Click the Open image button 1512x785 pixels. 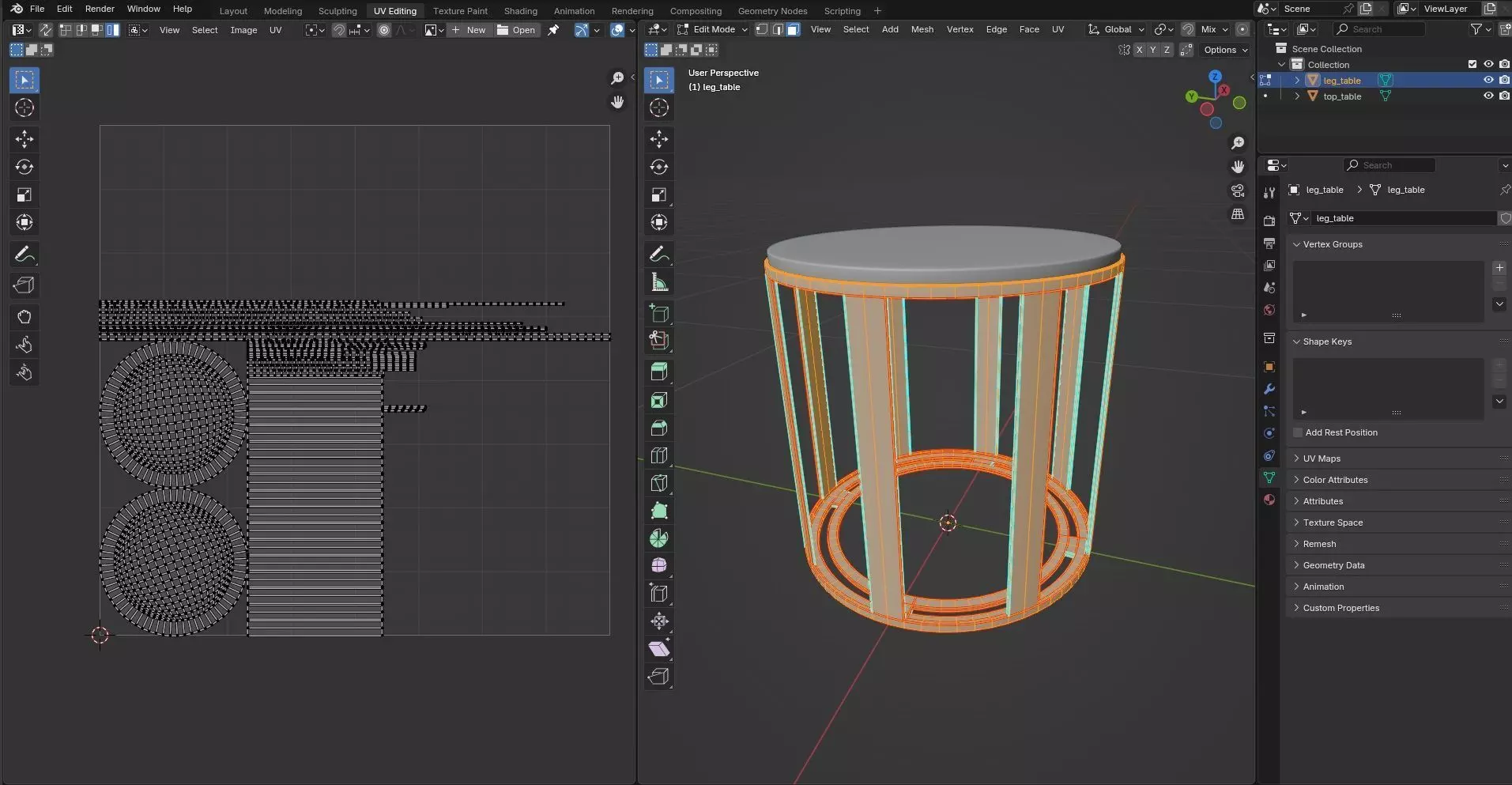tap(517, 30)
